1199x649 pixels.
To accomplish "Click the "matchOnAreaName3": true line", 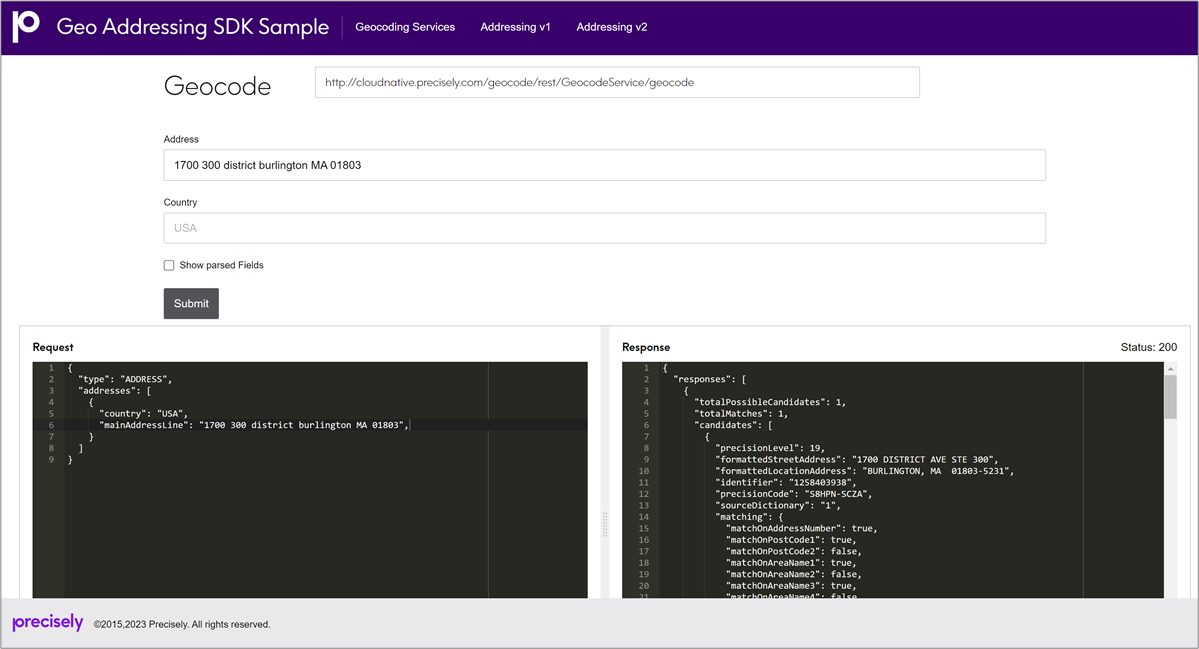I will tap(791, 586).
